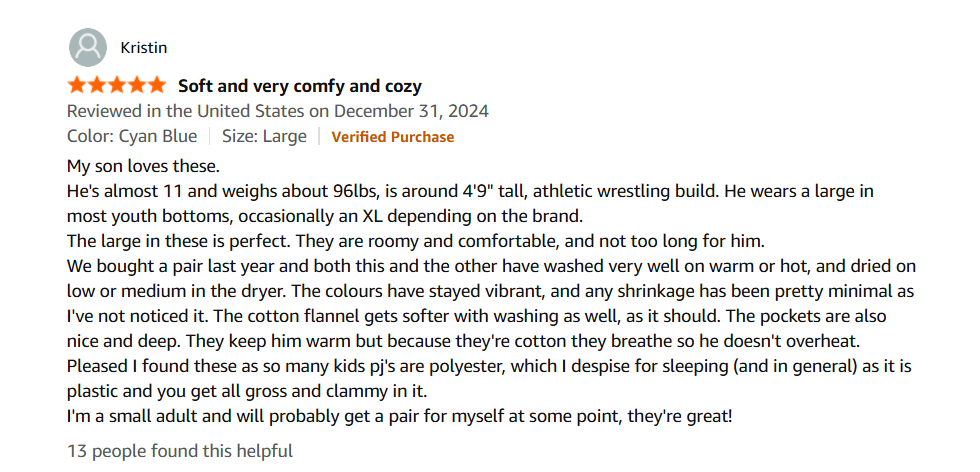Image resolution: width=980 pixels, height=472 pixels.
Task: Click the third orange rating star
Action: (117, 85)
